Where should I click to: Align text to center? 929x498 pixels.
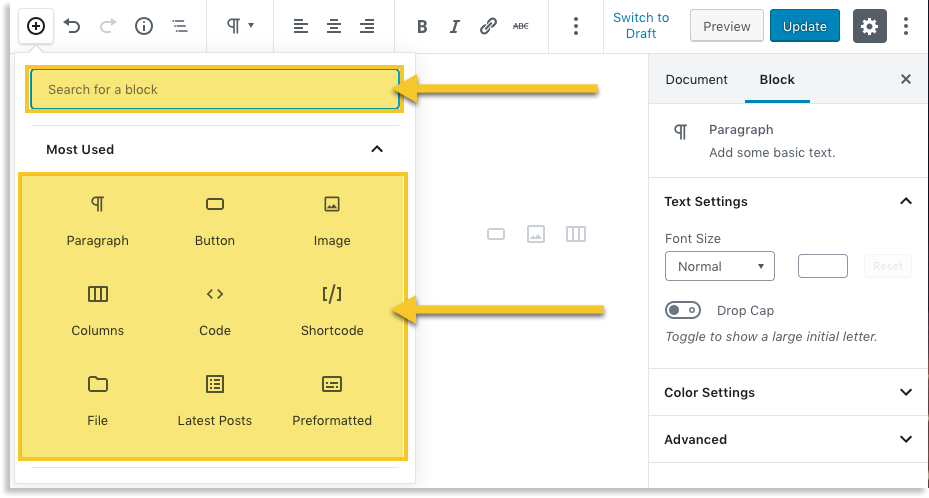(x=334, y=26)
